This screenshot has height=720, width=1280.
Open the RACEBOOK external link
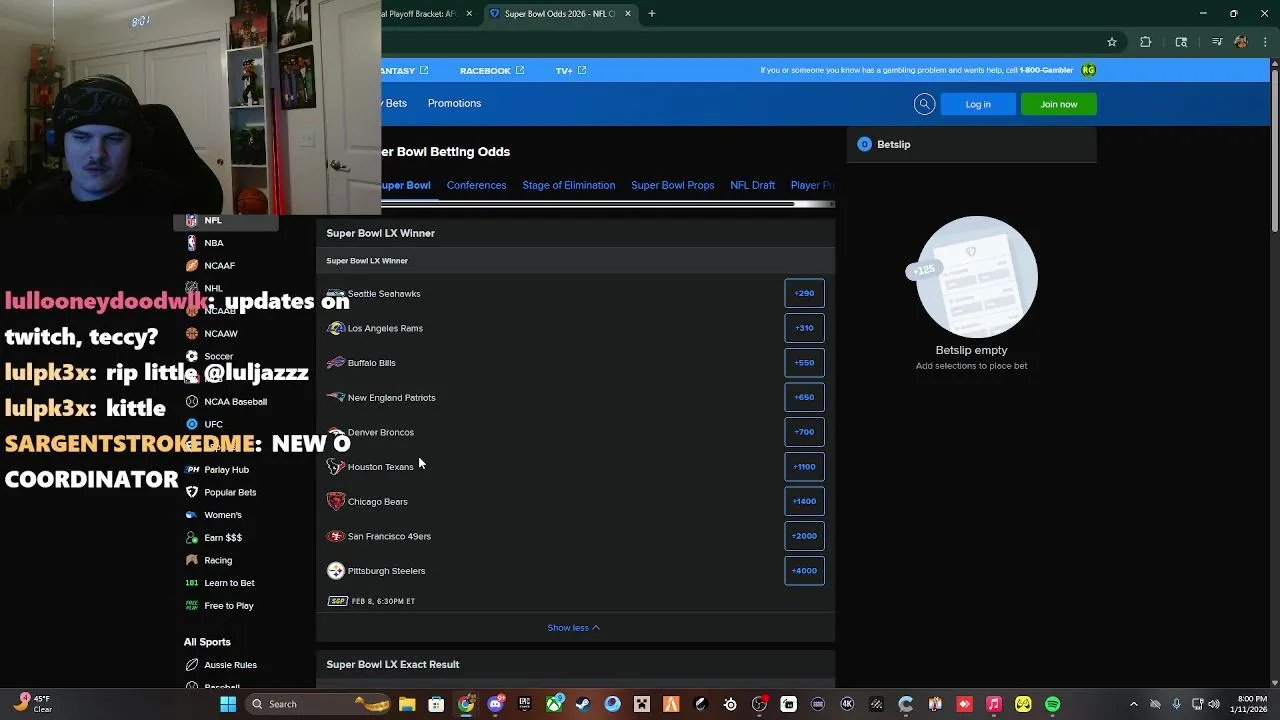(x=491, y=70)
